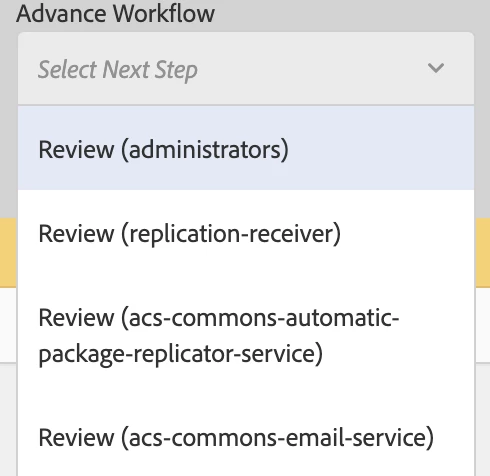Image resolution: width=490 pixels, height=476 pixels.
Task: Click the Advance Workflow label
Action: 115,14
